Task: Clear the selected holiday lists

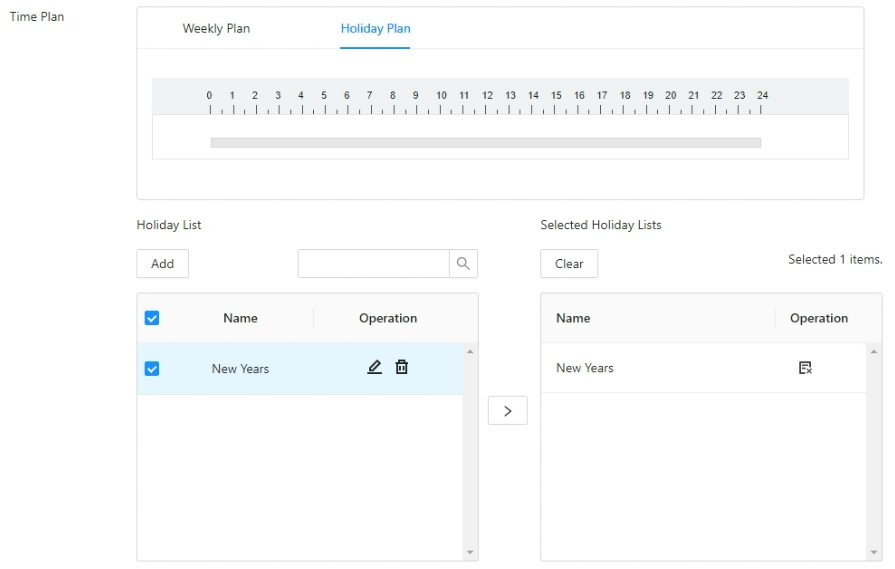Action: [x=569, y=264]
